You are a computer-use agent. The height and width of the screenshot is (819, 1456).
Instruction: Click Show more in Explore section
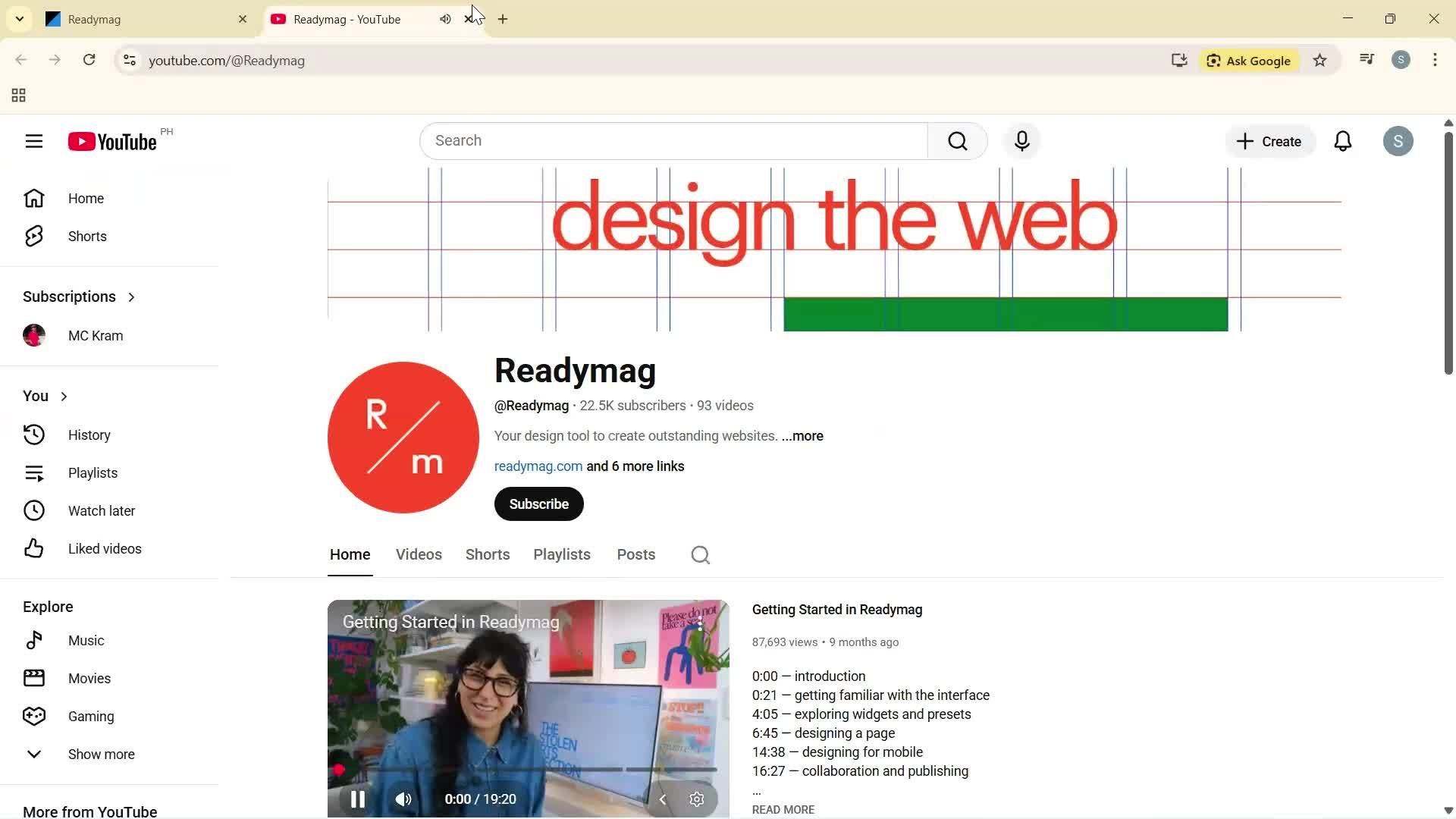pyautogui.click(x=101, y=754)
